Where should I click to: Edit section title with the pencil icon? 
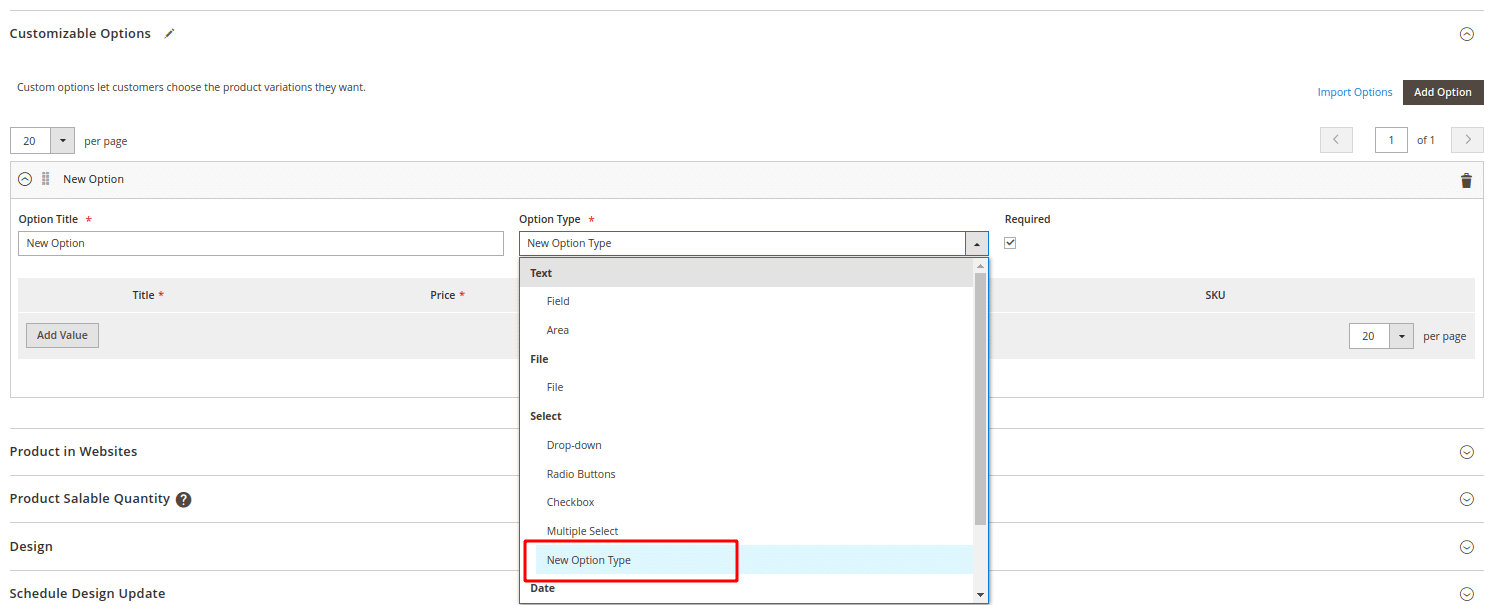(x=168, y=33)
